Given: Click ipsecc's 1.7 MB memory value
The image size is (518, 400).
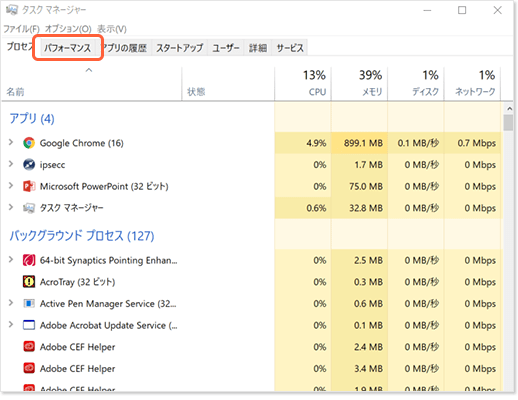Looking at the screenshot, I should point(368,165).
